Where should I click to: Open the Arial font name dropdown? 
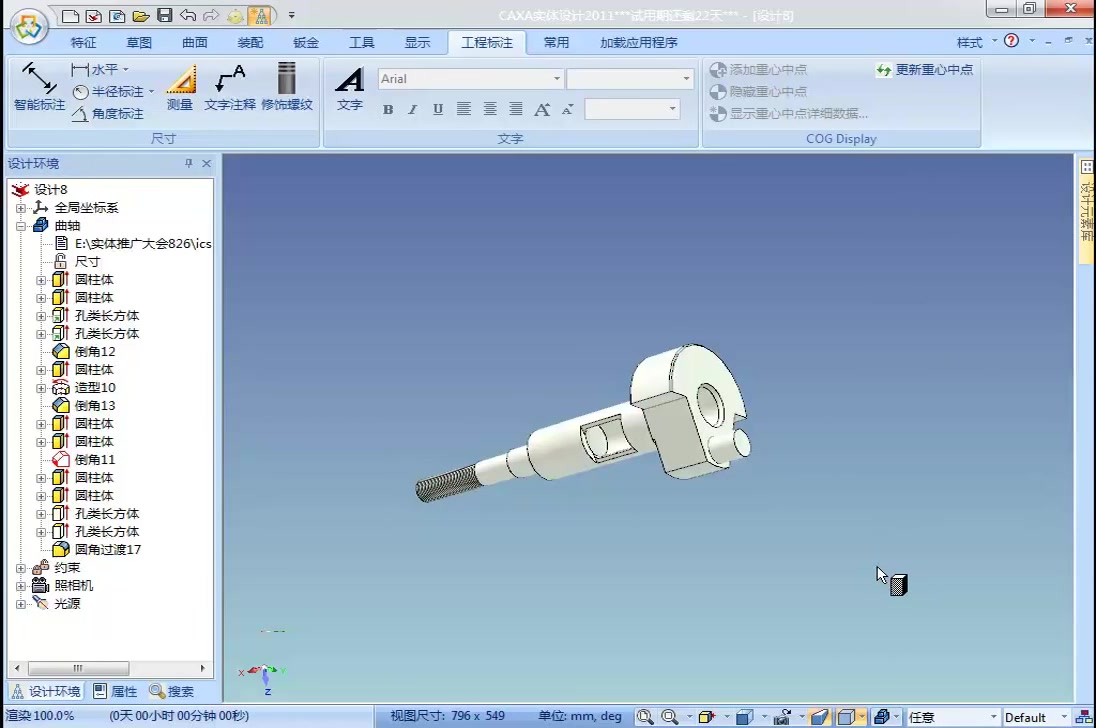click(x=557, y=79)
